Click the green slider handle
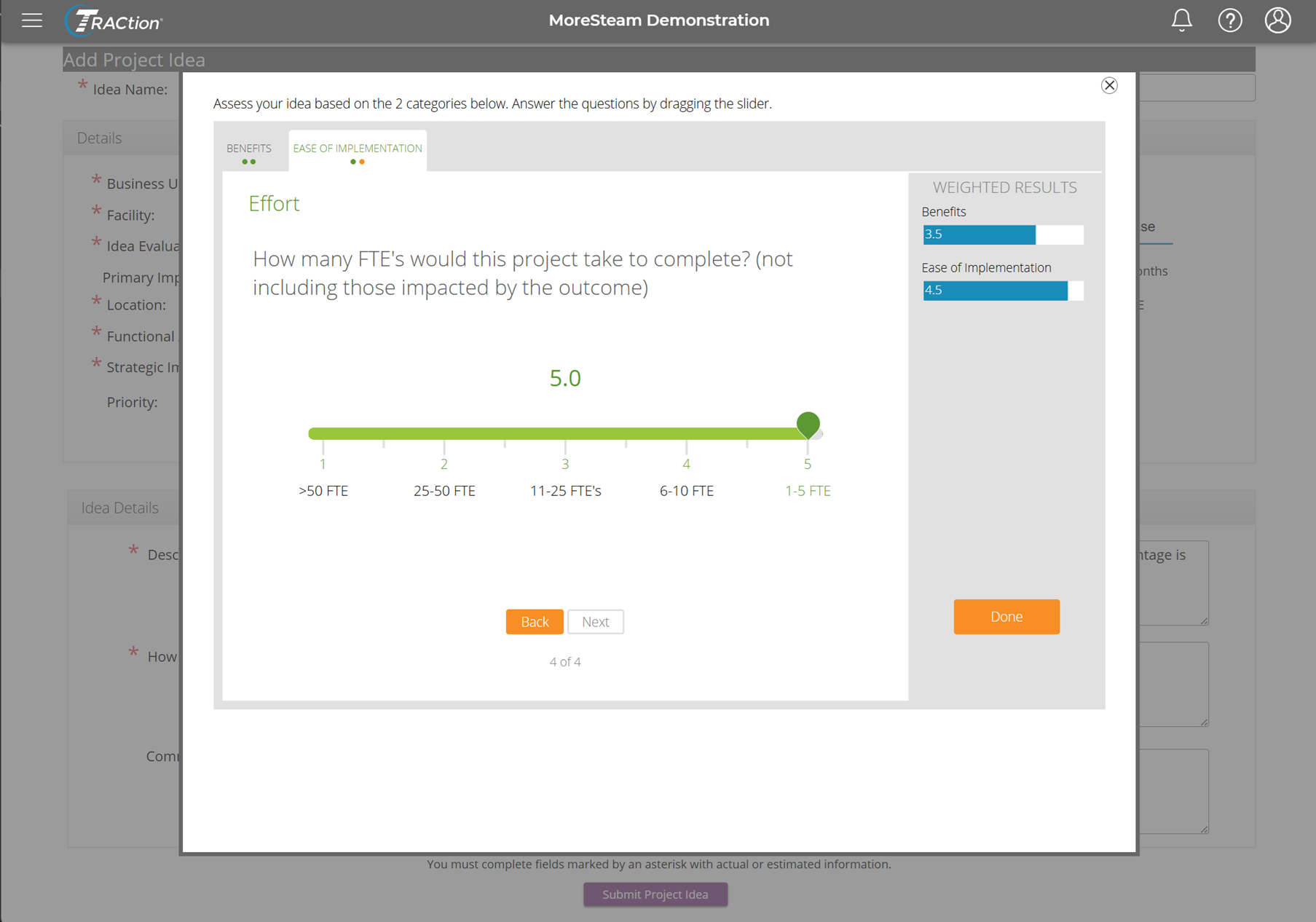This screenshot has width=1316, height=922. point(808,425)
